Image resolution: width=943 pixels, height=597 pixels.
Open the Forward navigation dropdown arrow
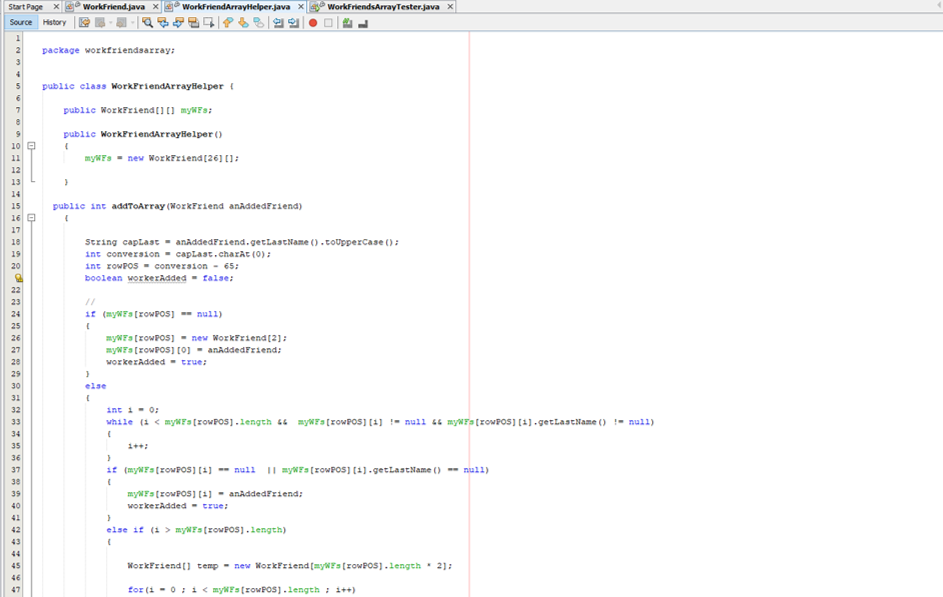pos(132,22)
